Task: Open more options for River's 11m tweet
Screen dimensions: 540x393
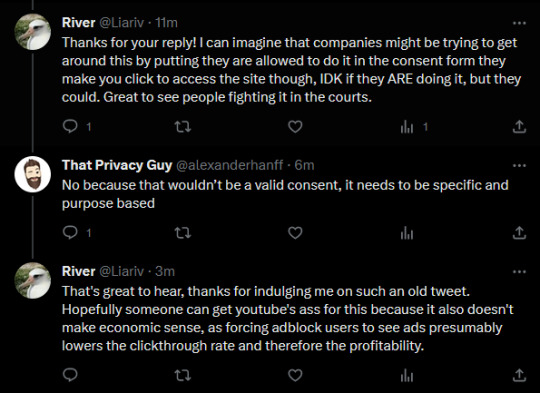Action: 519,23
